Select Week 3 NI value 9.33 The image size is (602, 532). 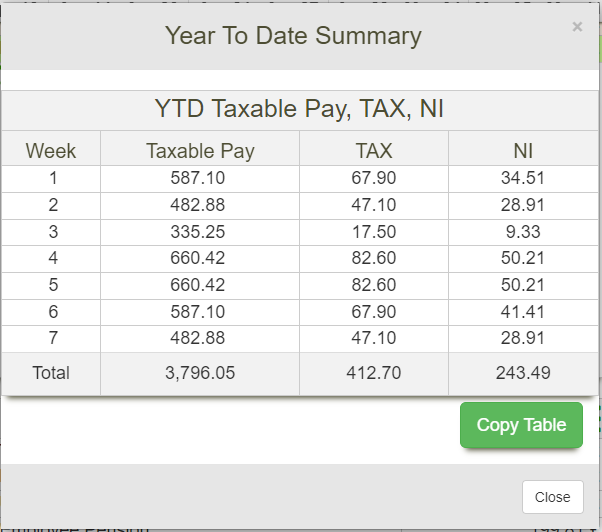pos(523,232)
